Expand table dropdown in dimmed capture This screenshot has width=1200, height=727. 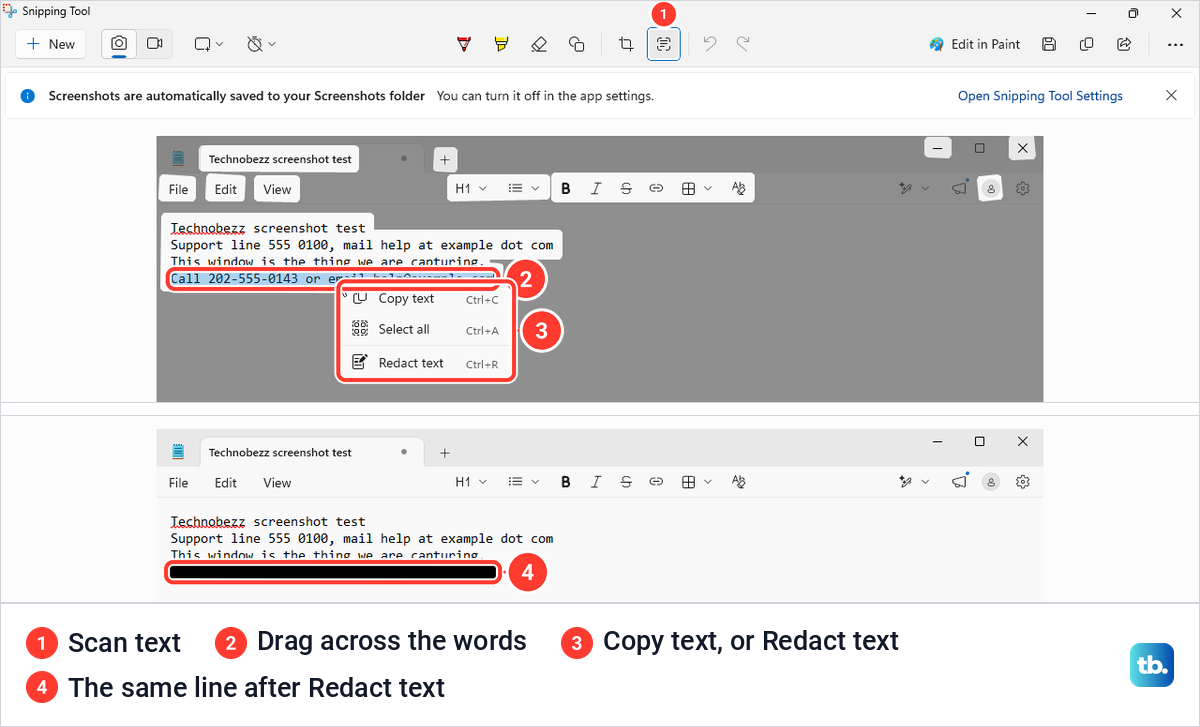pos(697,188)
